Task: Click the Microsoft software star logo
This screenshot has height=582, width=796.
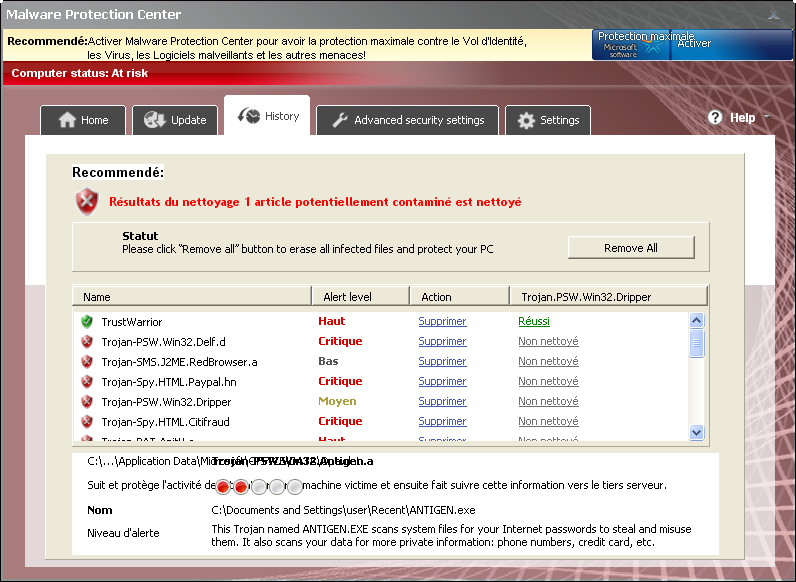Action: point(653,46)
